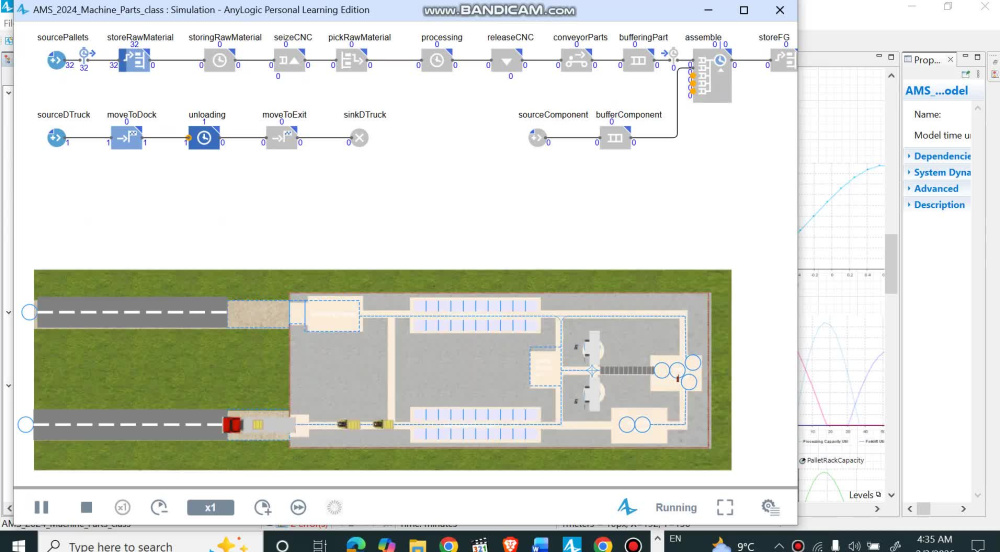The height and width of the screenshot is (552, 1000).
Task: Select the storeFG block
Action: click(784, 61)
